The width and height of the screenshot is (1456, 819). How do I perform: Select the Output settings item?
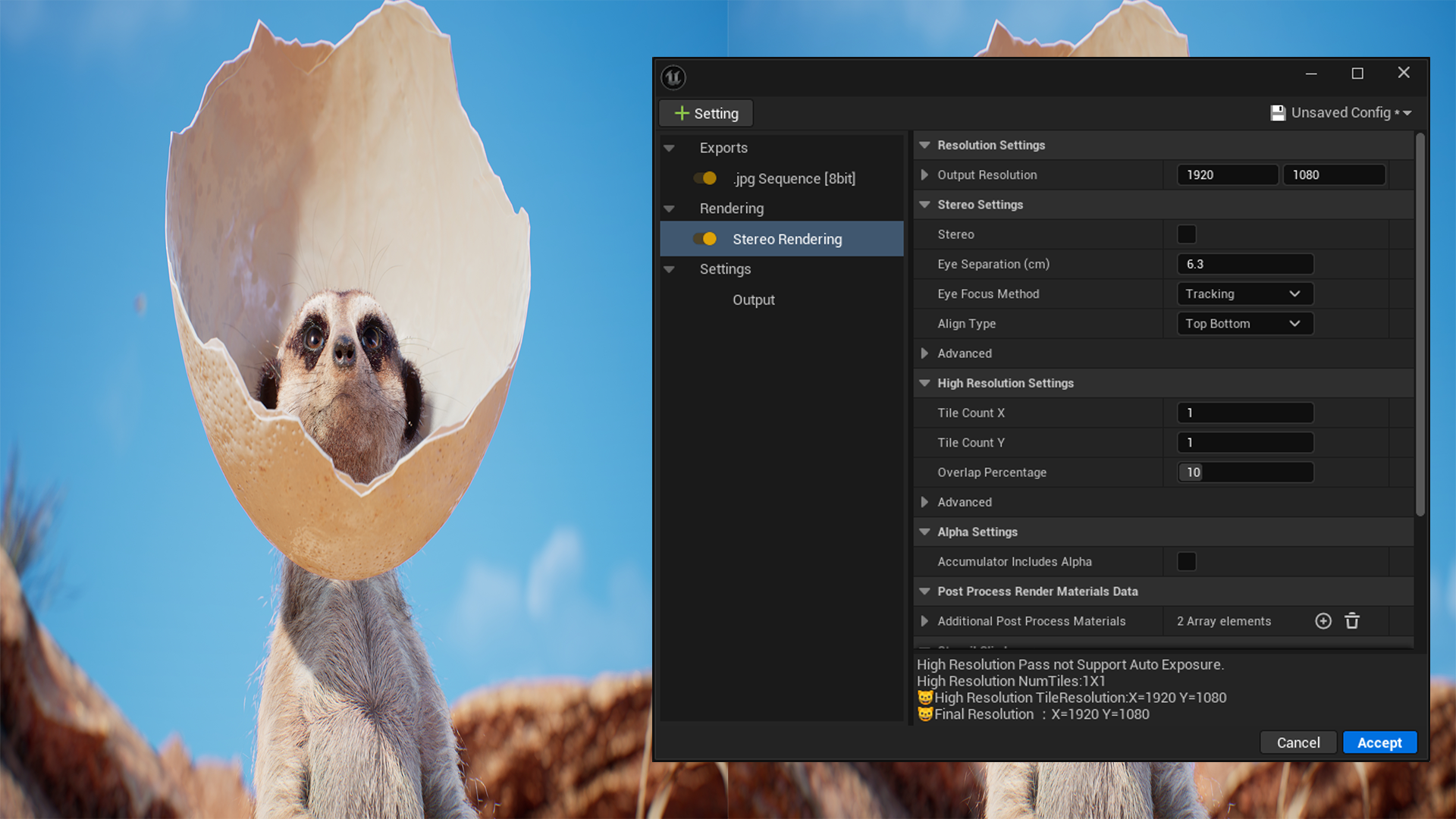[754, 300]
